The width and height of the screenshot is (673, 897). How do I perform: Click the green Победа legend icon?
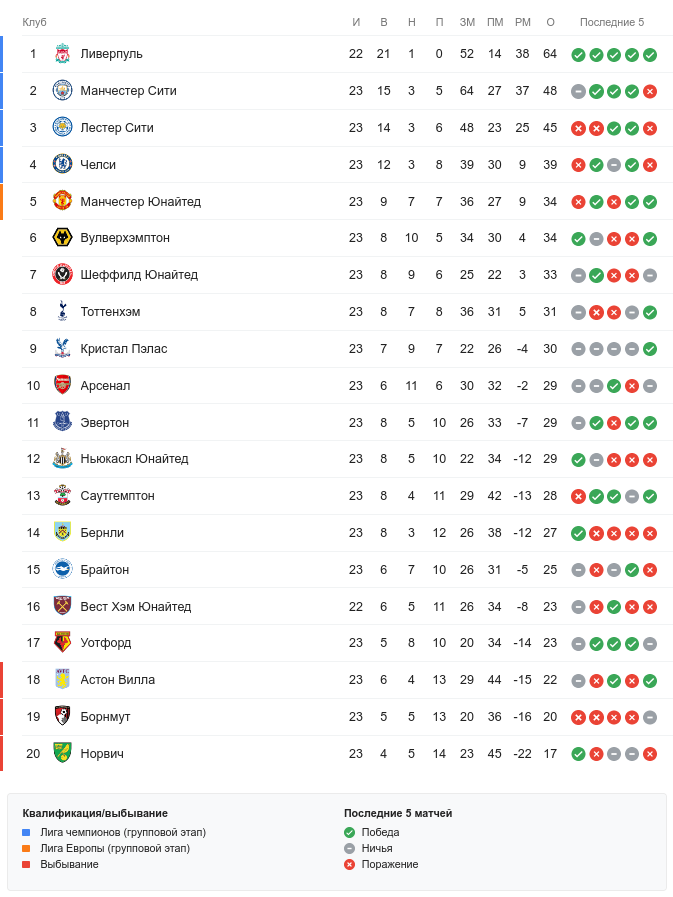349,832
